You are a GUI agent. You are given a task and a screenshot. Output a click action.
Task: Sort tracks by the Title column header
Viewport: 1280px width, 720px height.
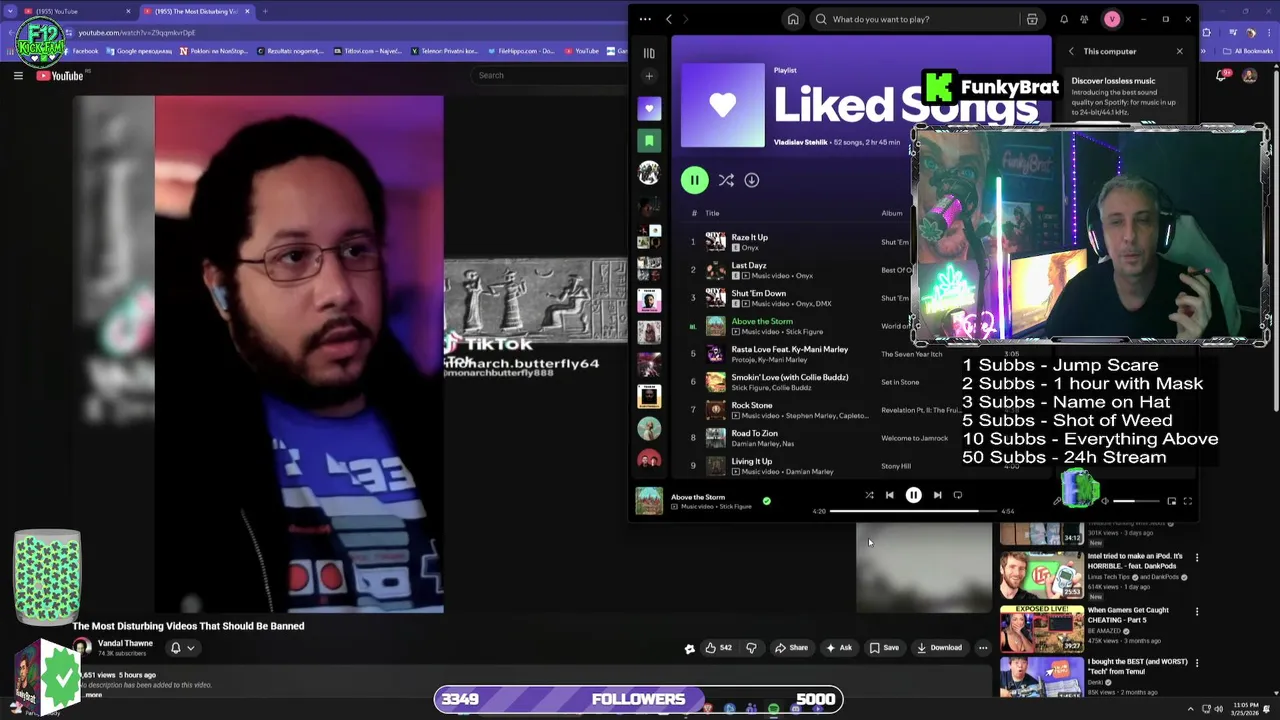click(x=712, y=213)
